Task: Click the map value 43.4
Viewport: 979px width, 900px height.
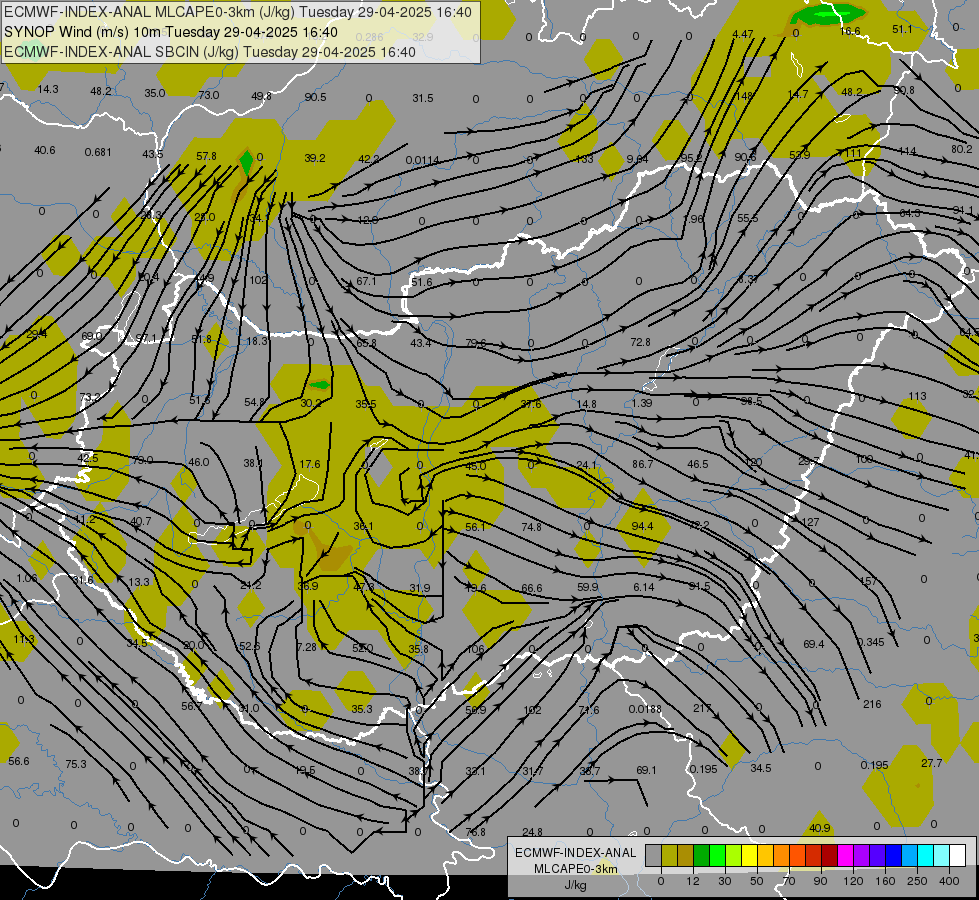Action: tap(420, 343)
